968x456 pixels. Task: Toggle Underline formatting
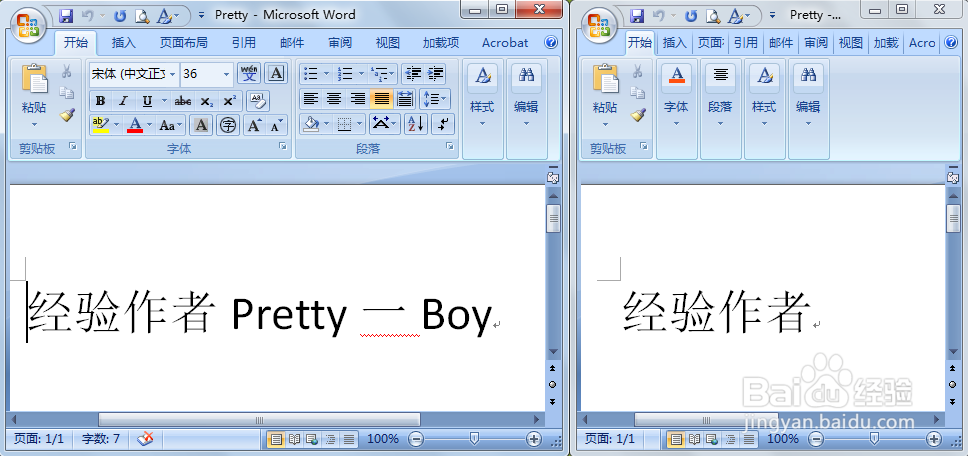coord(147,101)
